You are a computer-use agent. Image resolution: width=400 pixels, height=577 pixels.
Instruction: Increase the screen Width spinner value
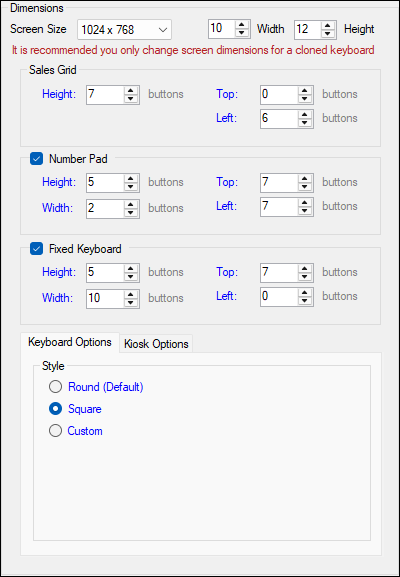click(241, 25)
